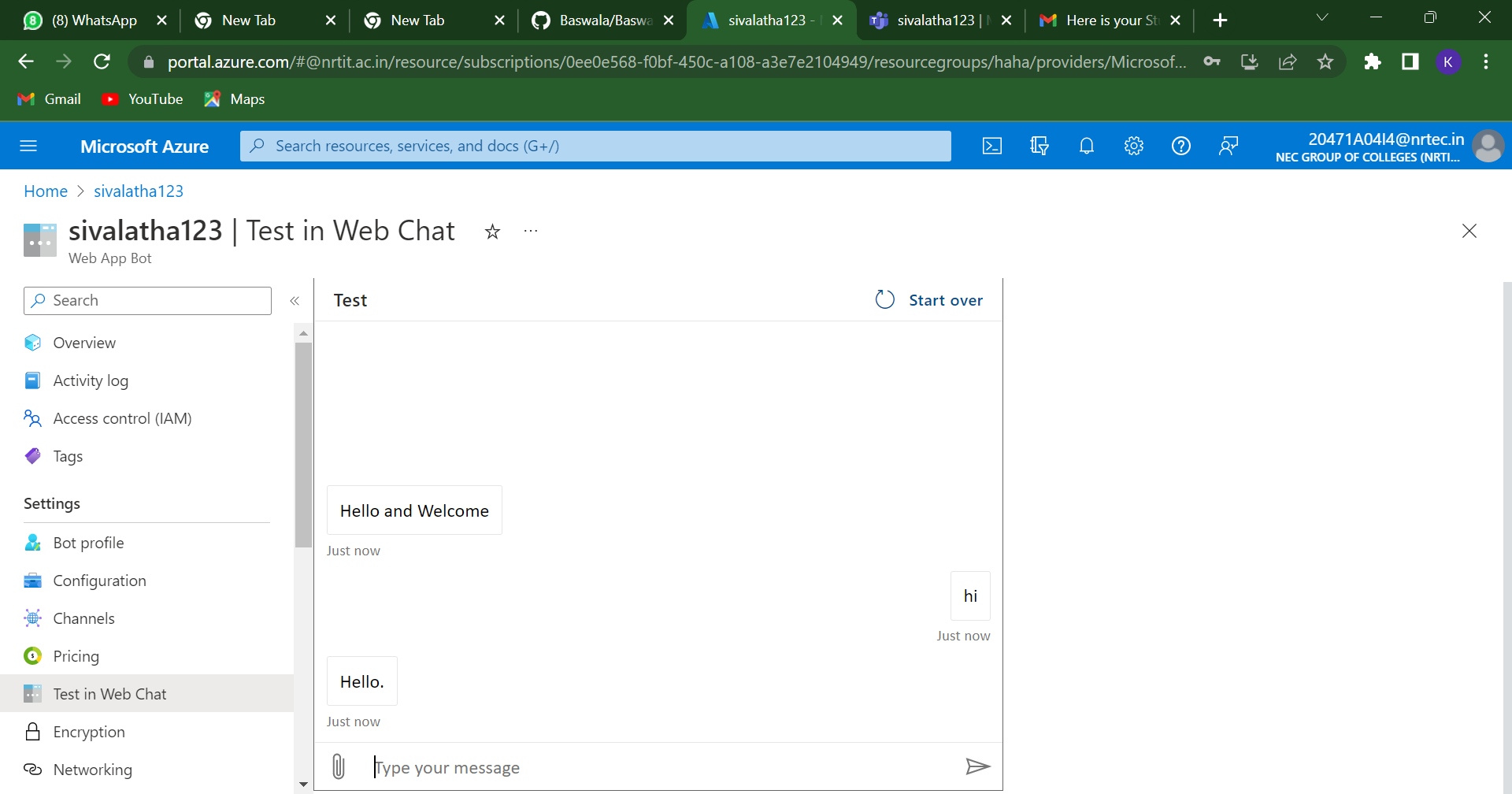Click Microsoft Azure logo text

click(144, 147)
